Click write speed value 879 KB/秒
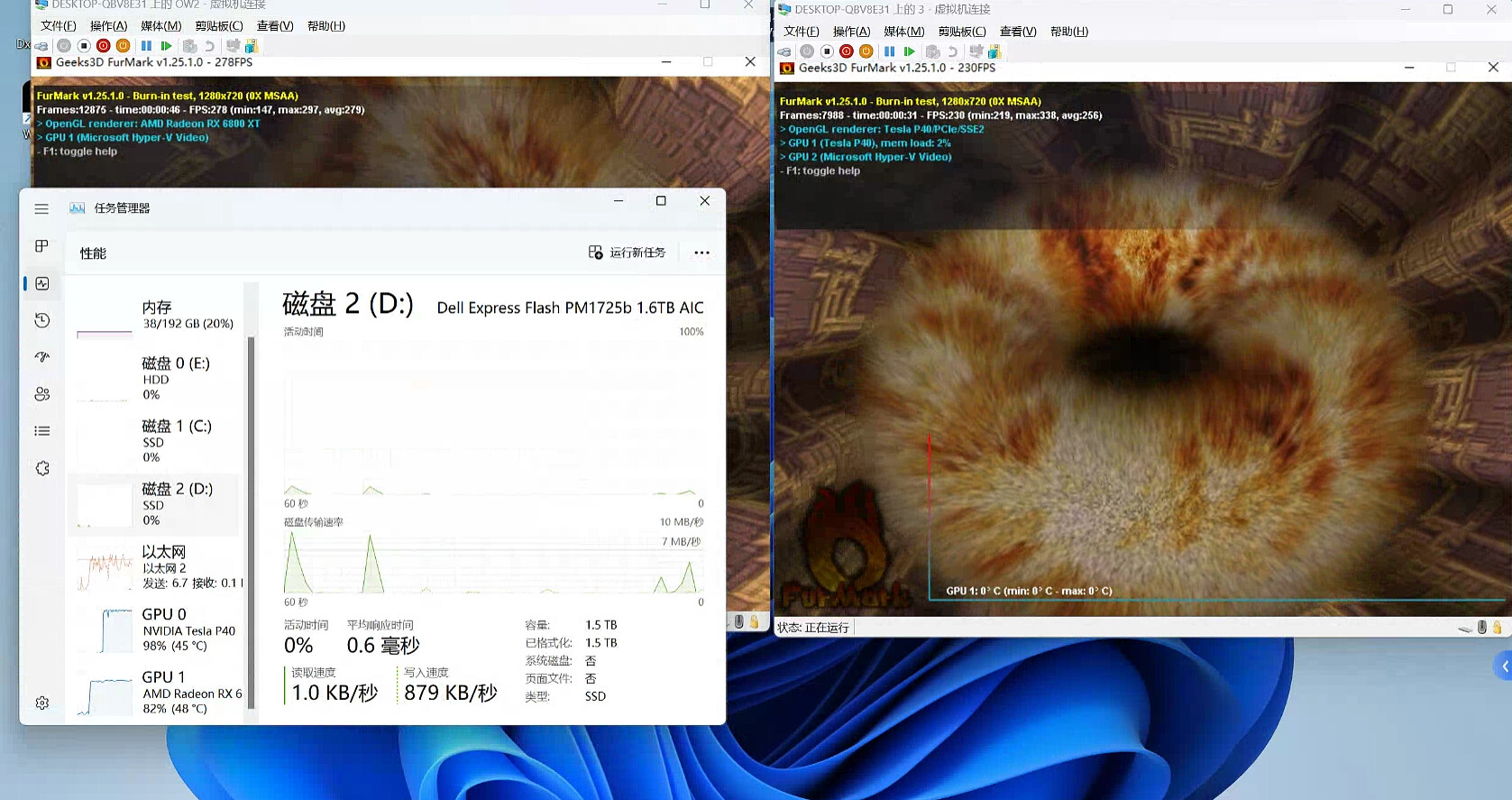 [x=451, y=693]
